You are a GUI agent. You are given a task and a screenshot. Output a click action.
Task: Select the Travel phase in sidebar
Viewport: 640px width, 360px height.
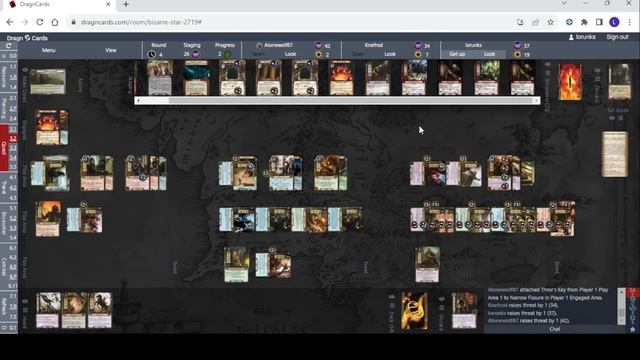click(4, 187)
